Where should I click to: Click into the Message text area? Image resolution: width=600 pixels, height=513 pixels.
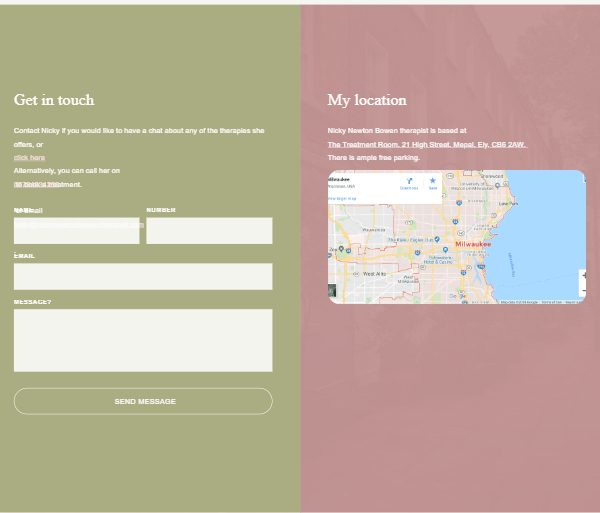tap(143, 340)
